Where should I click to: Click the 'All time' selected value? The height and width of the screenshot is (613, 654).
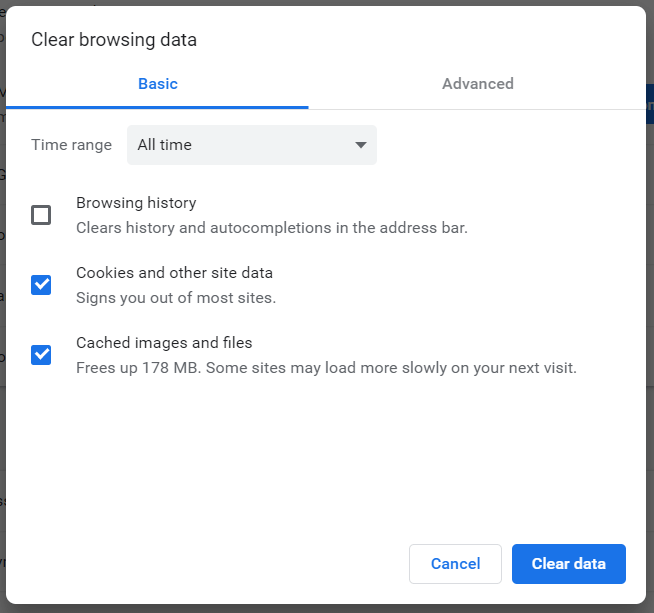pos(165,145)
